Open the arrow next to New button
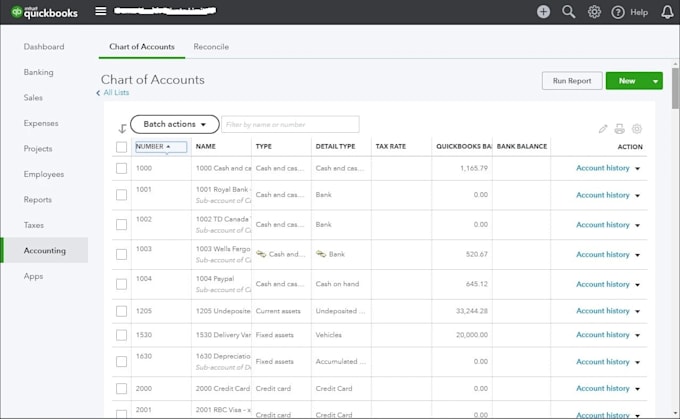The height and width of the screenshot is (419, 680). (x=655, y=81)
